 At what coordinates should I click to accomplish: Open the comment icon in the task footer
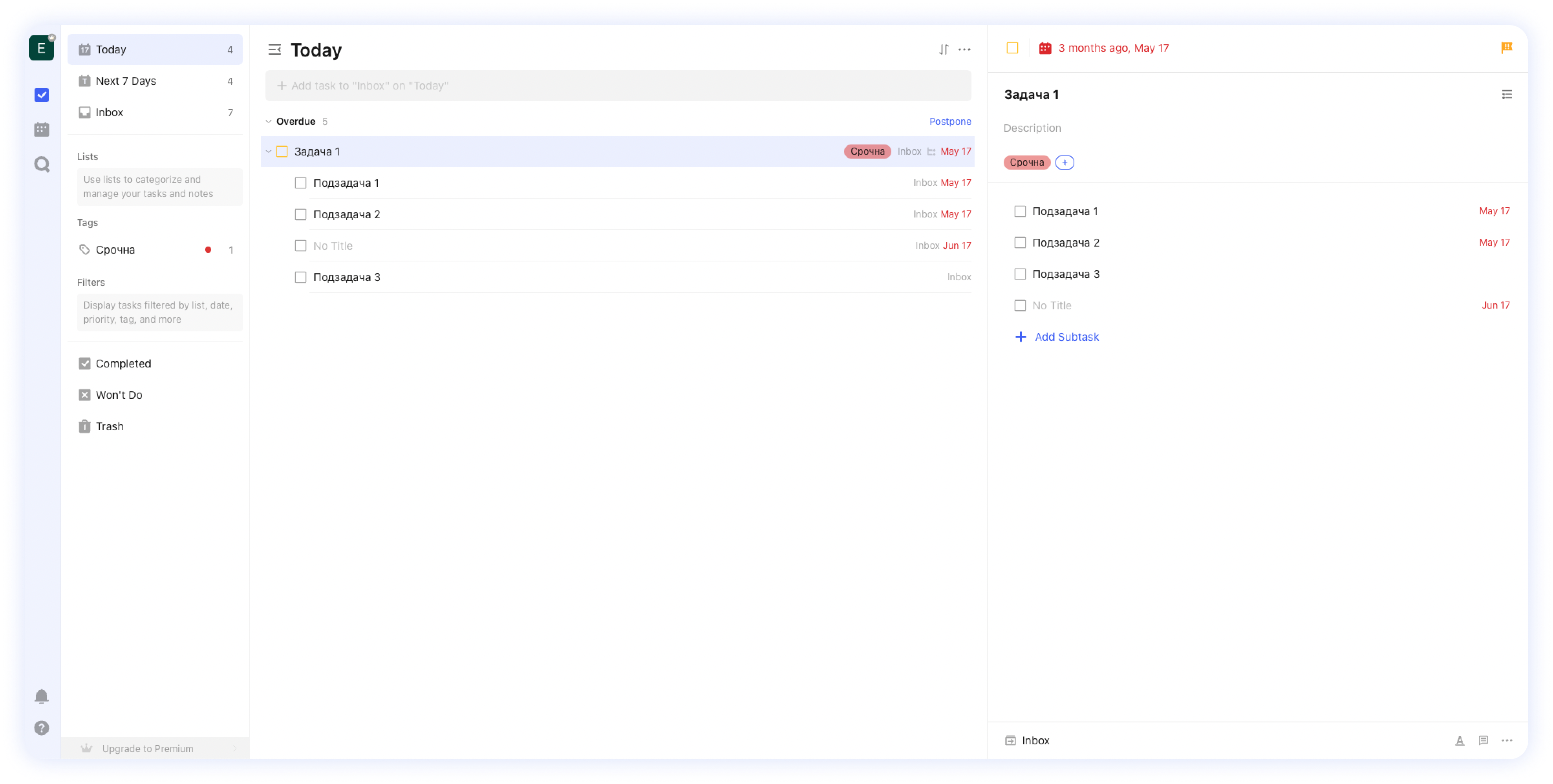1483,740
